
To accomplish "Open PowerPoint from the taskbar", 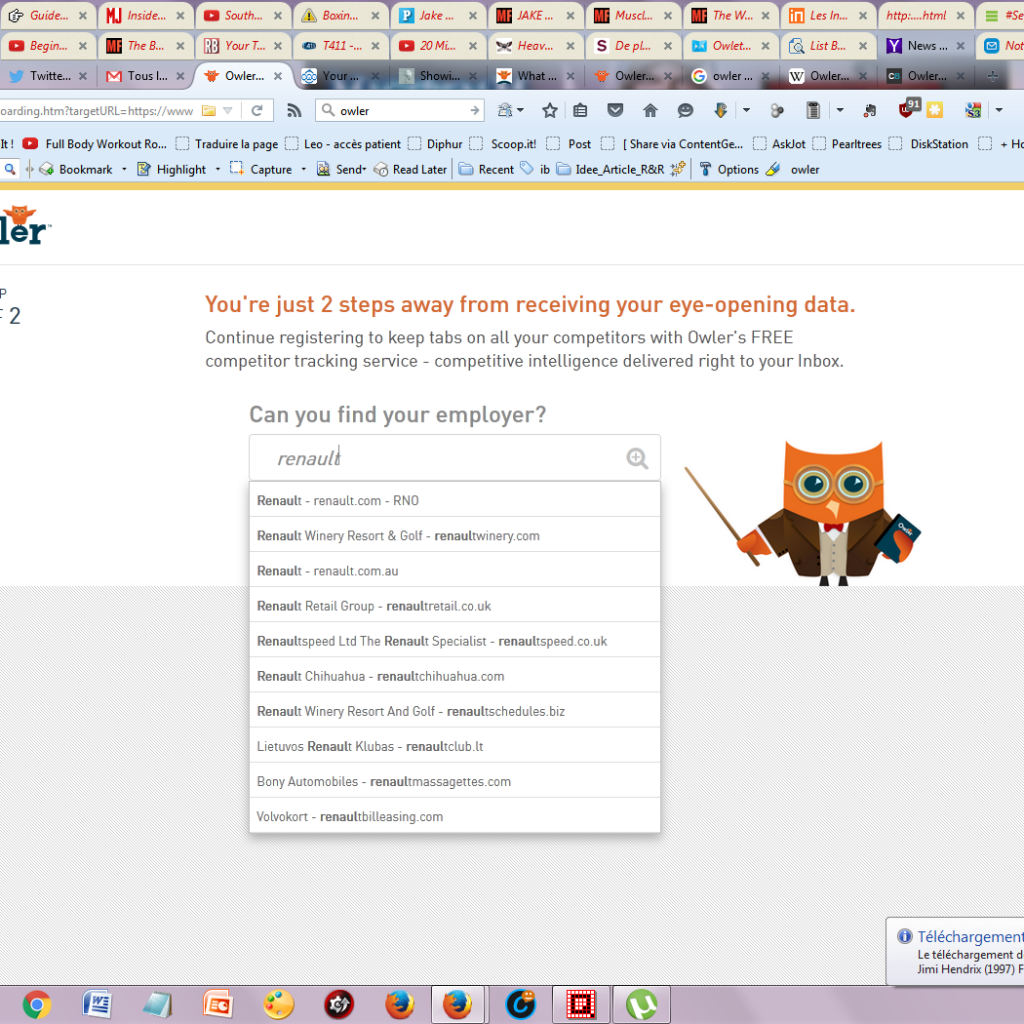I will point(217,1004).
